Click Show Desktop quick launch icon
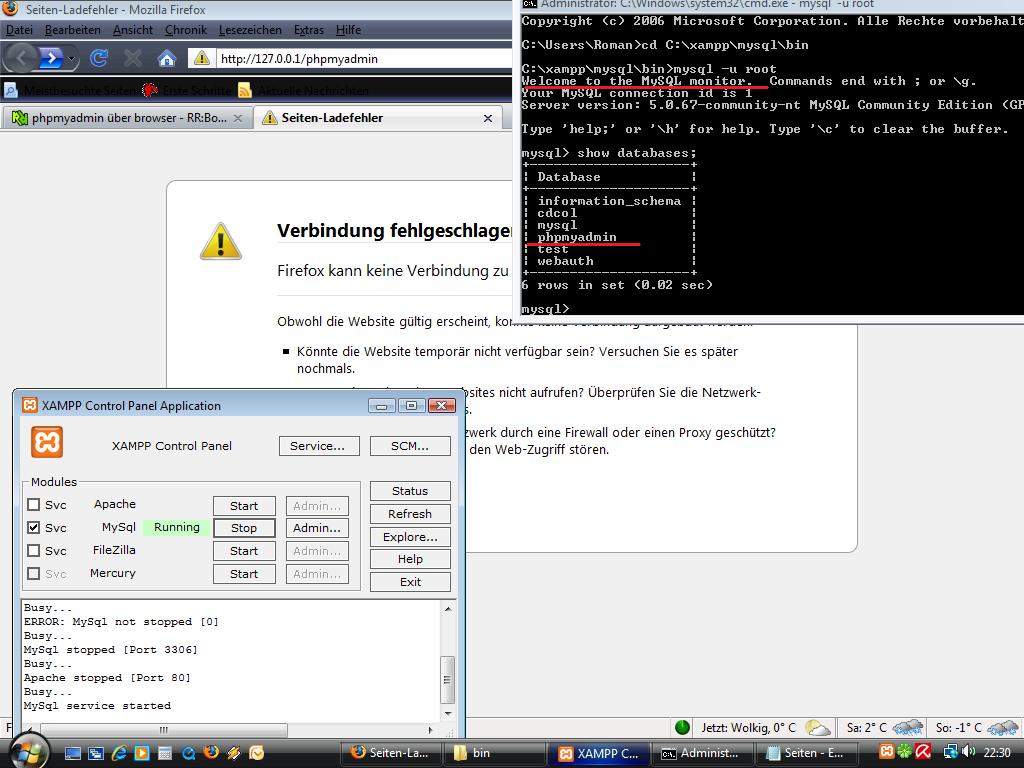 point(72,754)
